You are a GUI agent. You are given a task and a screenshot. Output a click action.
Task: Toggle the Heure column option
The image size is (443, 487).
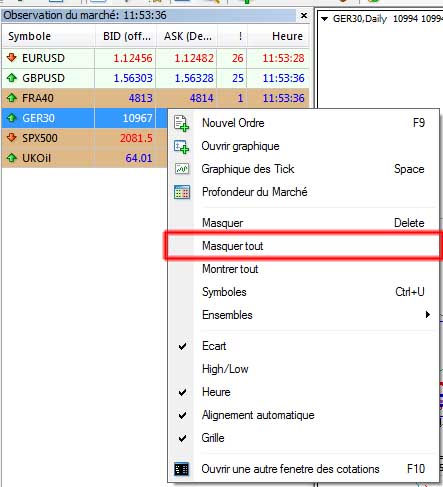(303, 392)
